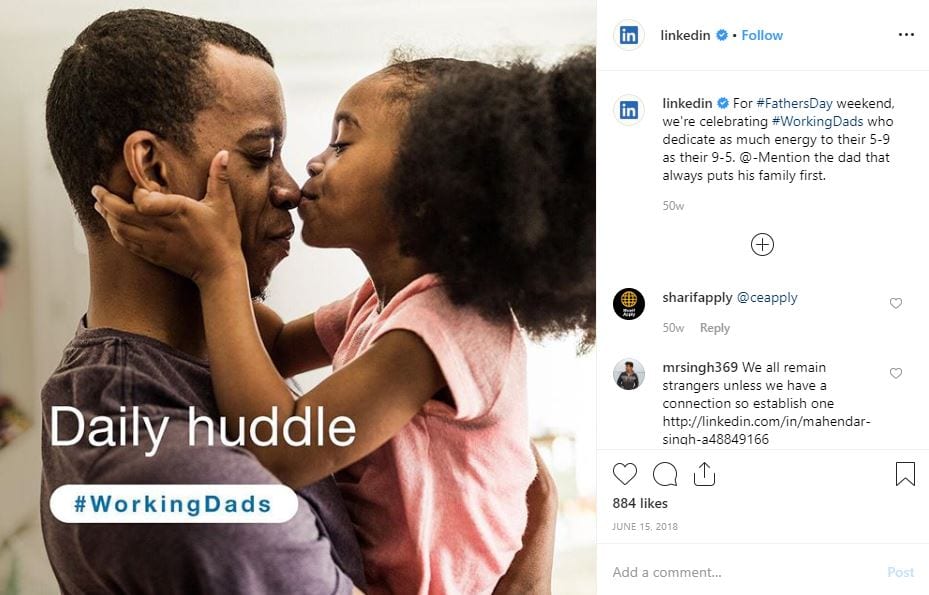Share post via the share arrow icon
This screenshot has width=929, height=595.
pos(704,474)
